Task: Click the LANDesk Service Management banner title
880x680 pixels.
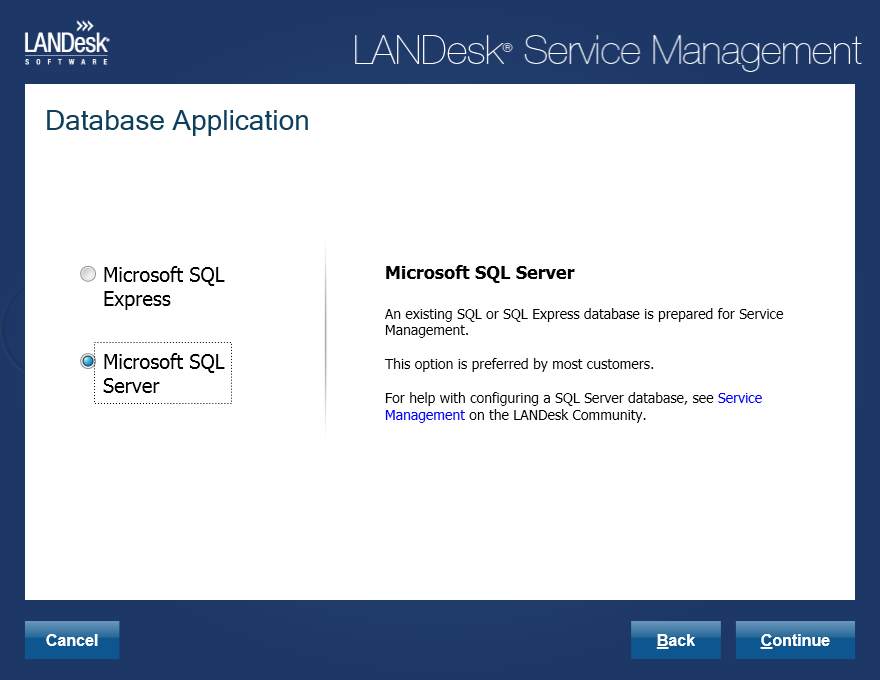Action: coord(607,51)
